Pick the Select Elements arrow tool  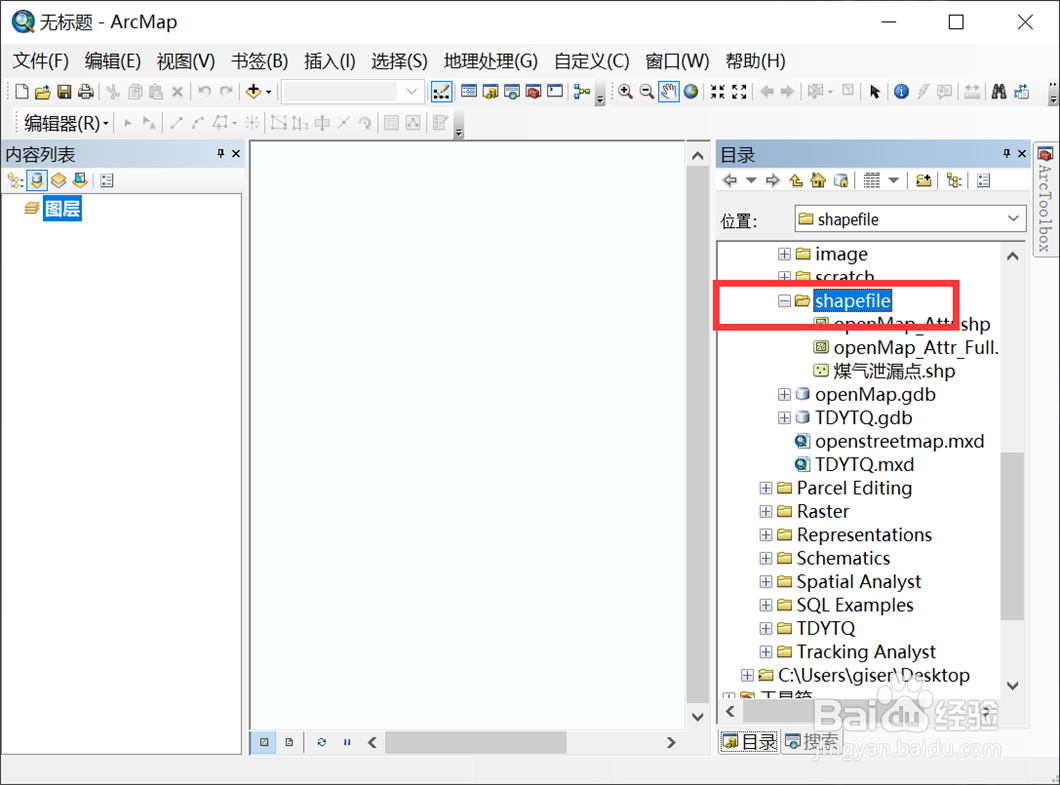coord(875,91)
